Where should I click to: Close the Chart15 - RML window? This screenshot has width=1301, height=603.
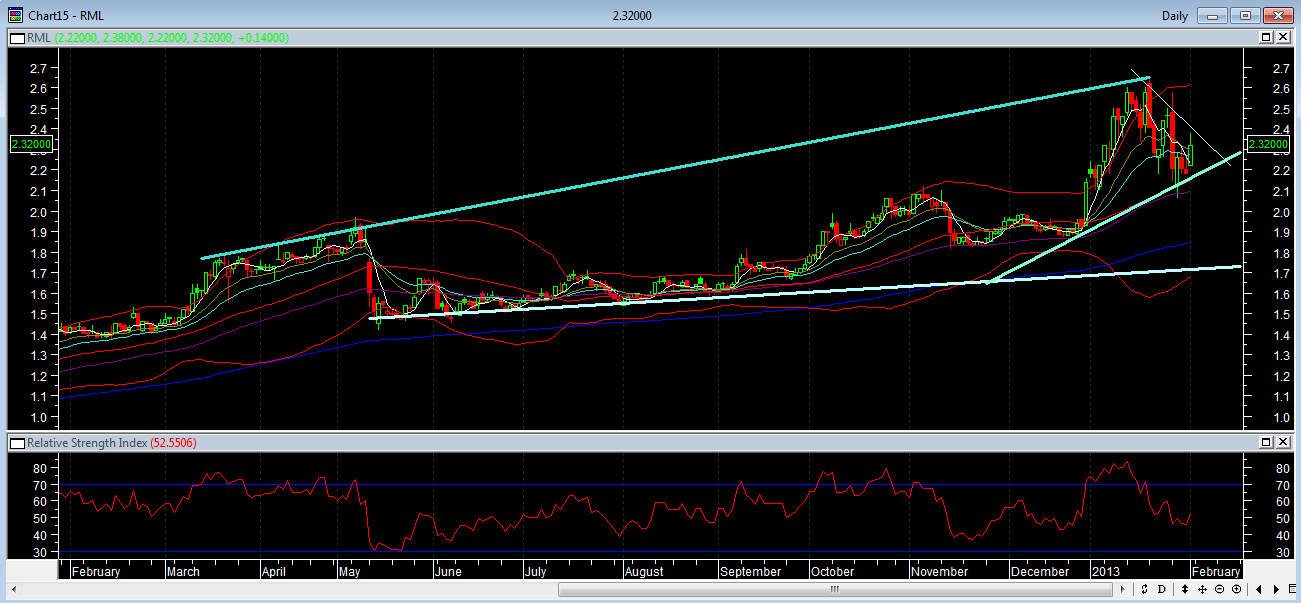point(1277,15)
